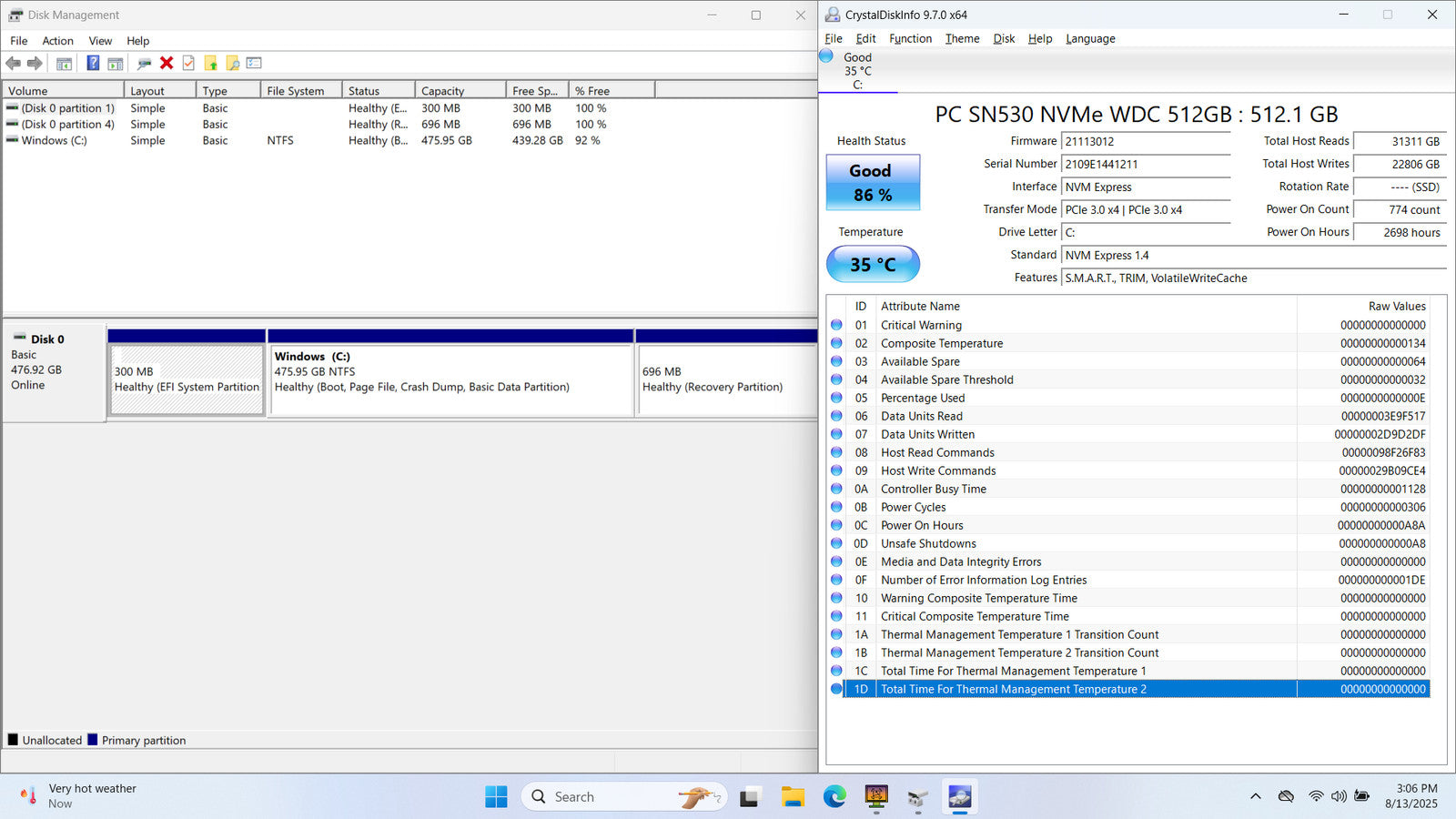Open the Windows Start menu
1456x819 pixels.
coord(496,796)
